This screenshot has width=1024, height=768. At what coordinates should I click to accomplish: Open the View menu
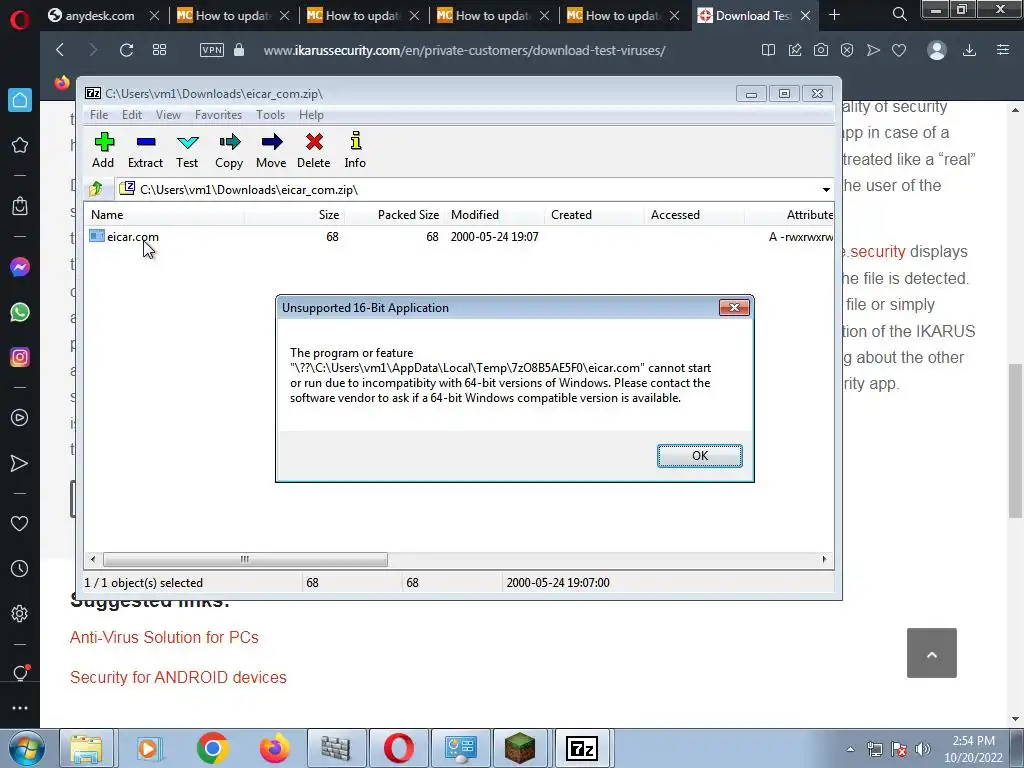[x=168, y=115]
